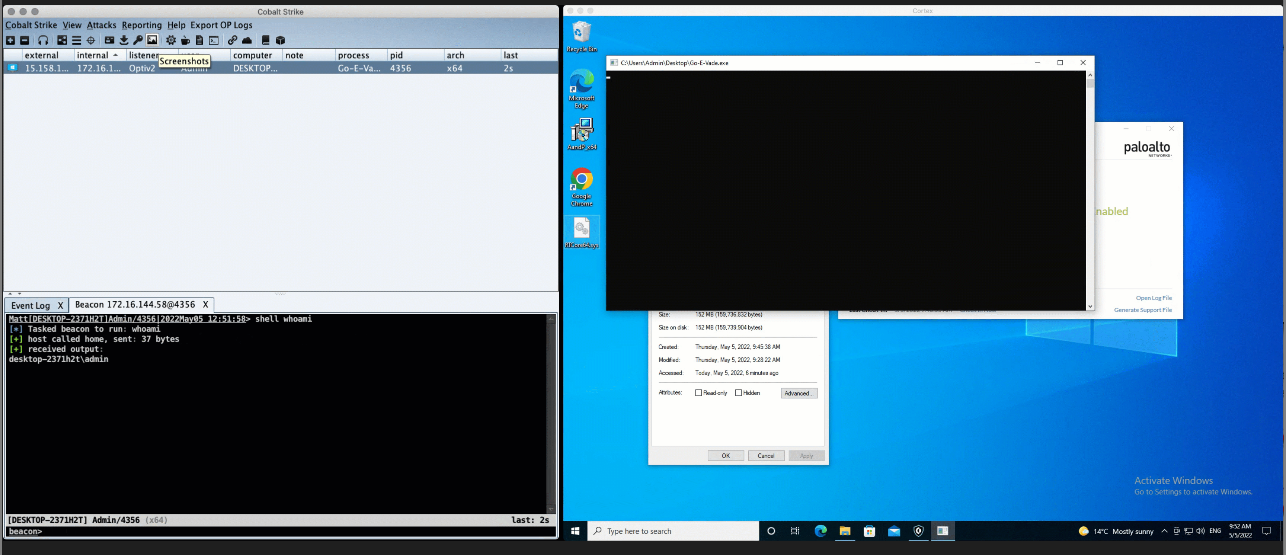Screen dimensions: 1286x555
Task: Close the Beacon tab with X
Action: pyautogui.click(x=205, y=305)
